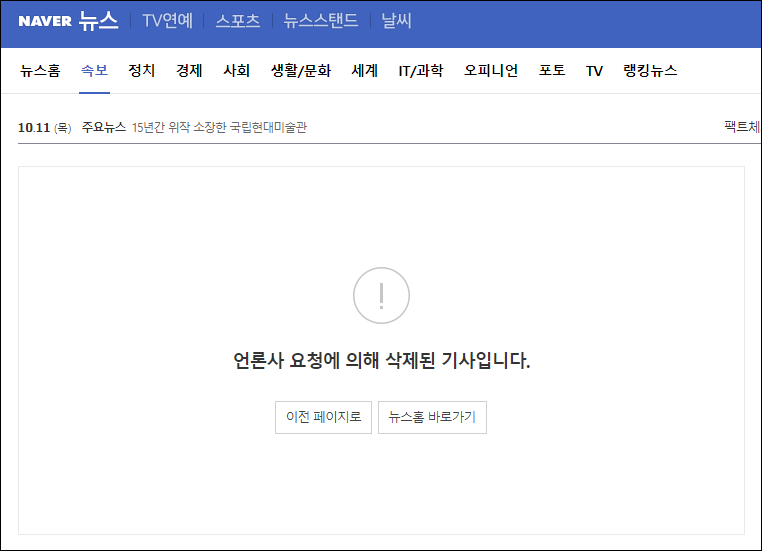Open 뉴스스탠드 in header
This screenshot has height=551, width=762.
coord(321,21)
